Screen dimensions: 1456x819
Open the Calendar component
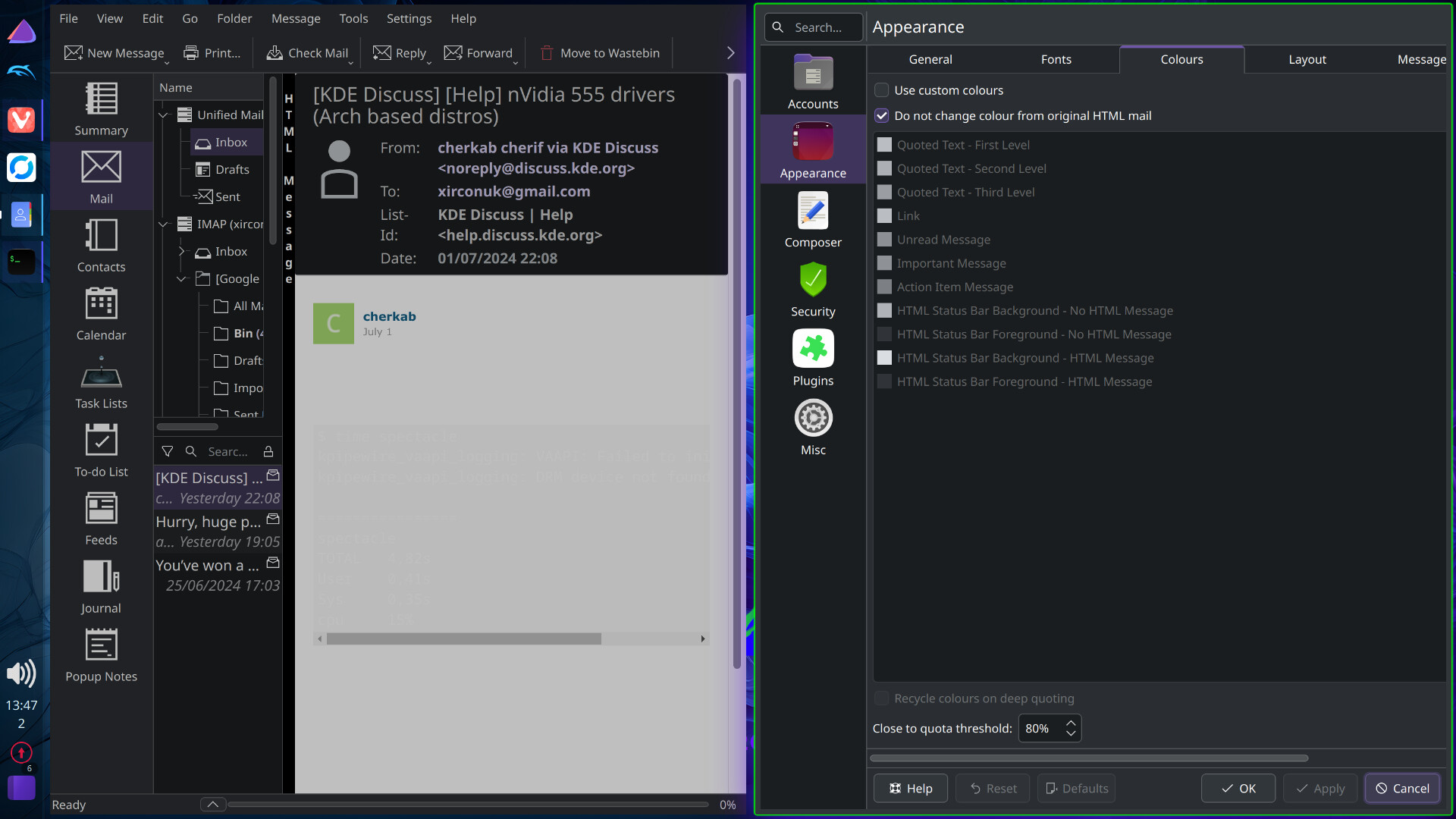pyautogui.click(x=101, y=314)
